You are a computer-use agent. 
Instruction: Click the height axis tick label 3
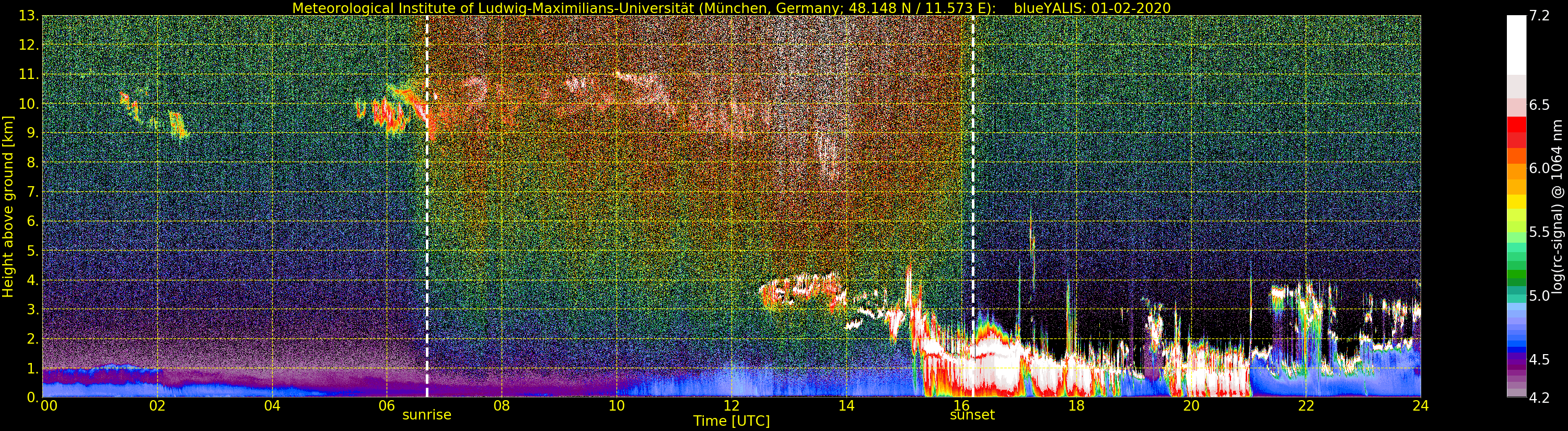(33, 309)
